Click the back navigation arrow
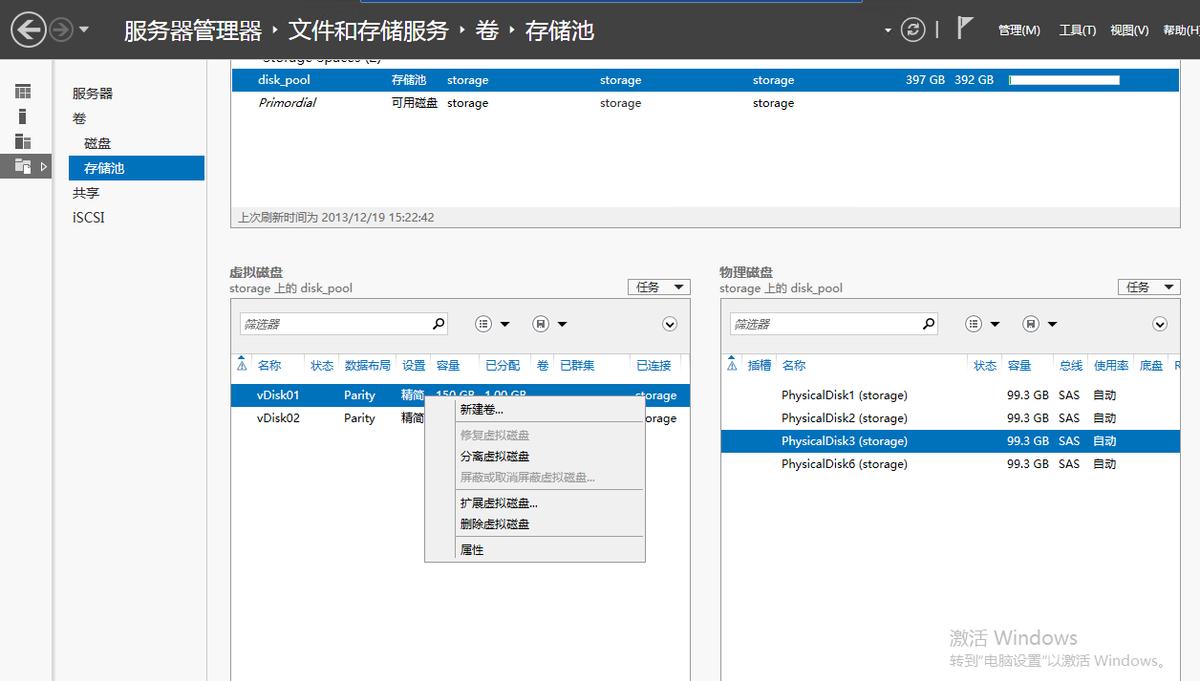The width and height of the screenshot is (1200, 681). click(x=29, y=29)
